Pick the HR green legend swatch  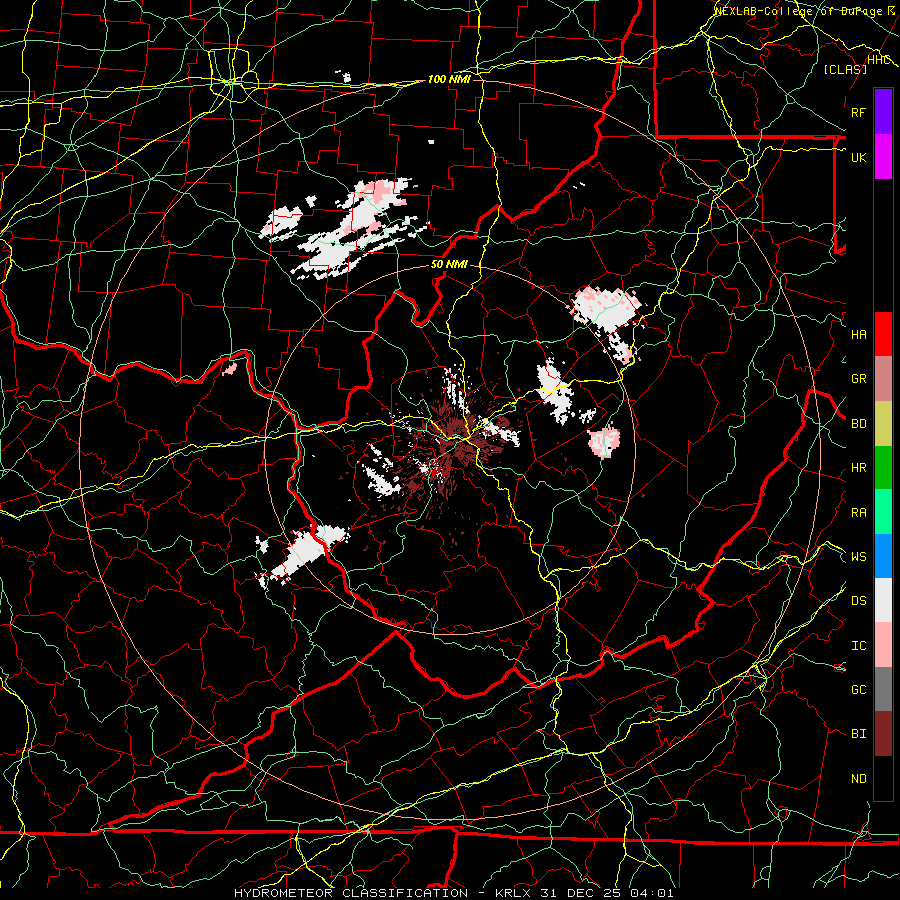[883, 467]
